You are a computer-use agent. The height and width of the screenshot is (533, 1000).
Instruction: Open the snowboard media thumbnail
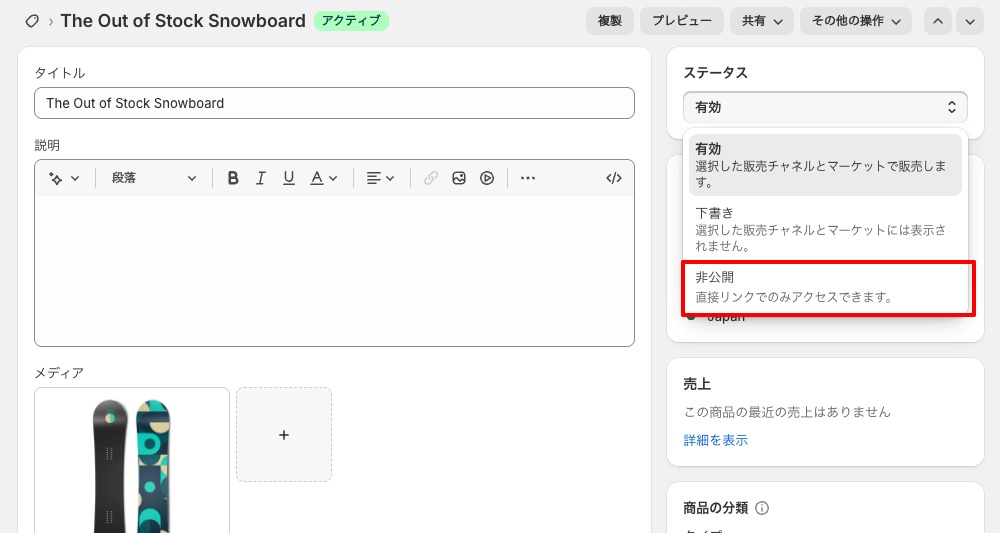(132, 460)
